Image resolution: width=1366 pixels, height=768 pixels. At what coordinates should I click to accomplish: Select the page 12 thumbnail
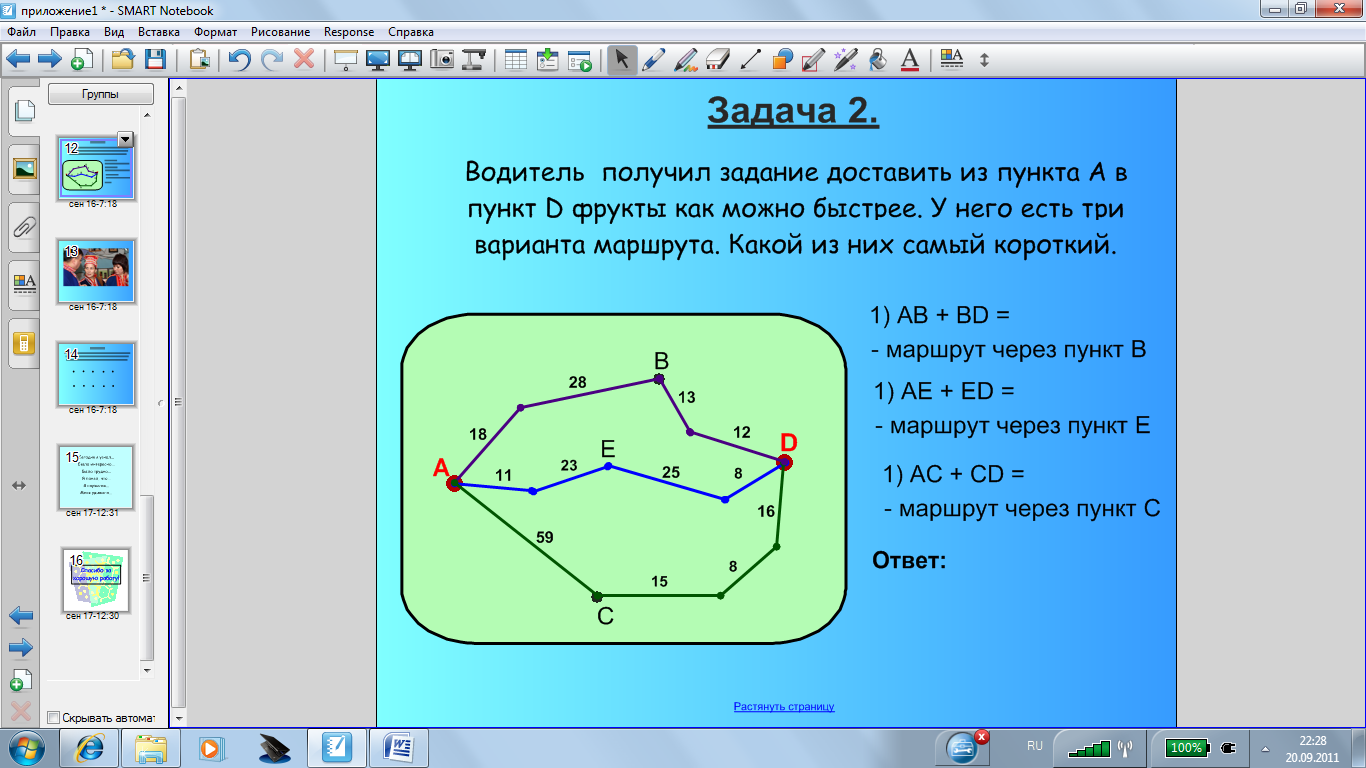(x=96, y=168)
